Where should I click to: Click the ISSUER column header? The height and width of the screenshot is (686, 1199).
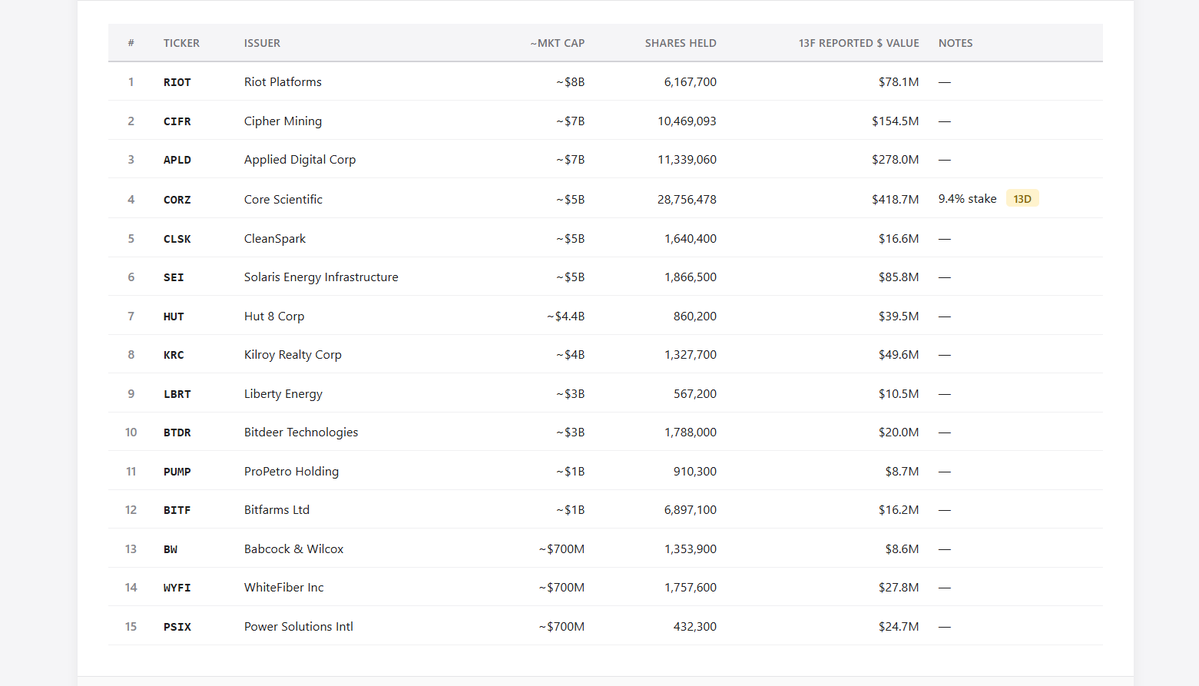(x=262, y=43)
